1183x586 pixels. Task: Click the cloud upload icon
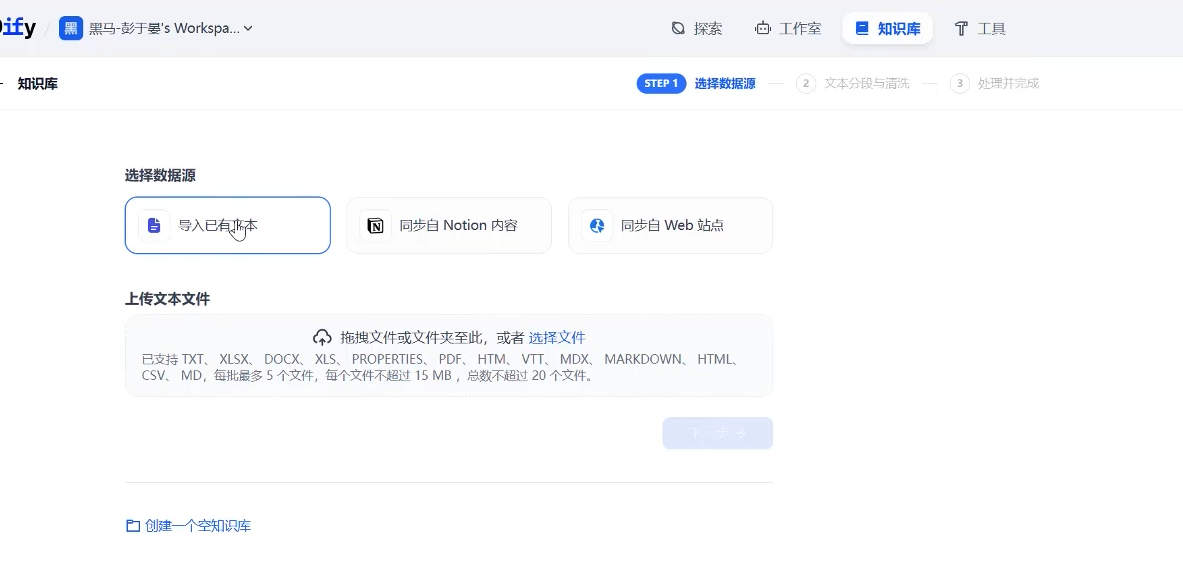pyautogui.click(x=322, y=338)
